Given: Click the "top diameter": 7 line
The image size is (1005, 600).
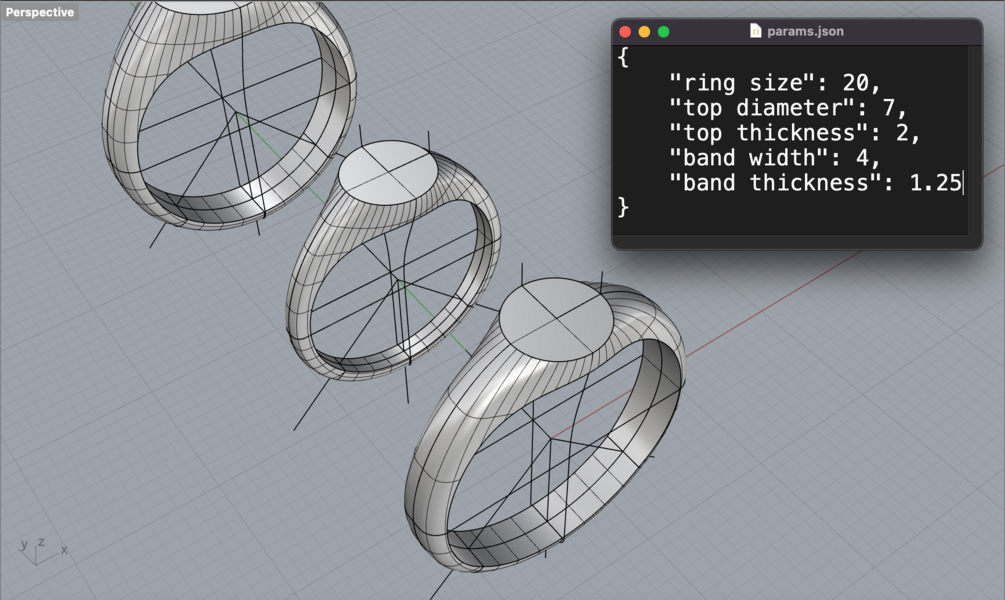Looking at the screenshot, I should coord(788,108).
